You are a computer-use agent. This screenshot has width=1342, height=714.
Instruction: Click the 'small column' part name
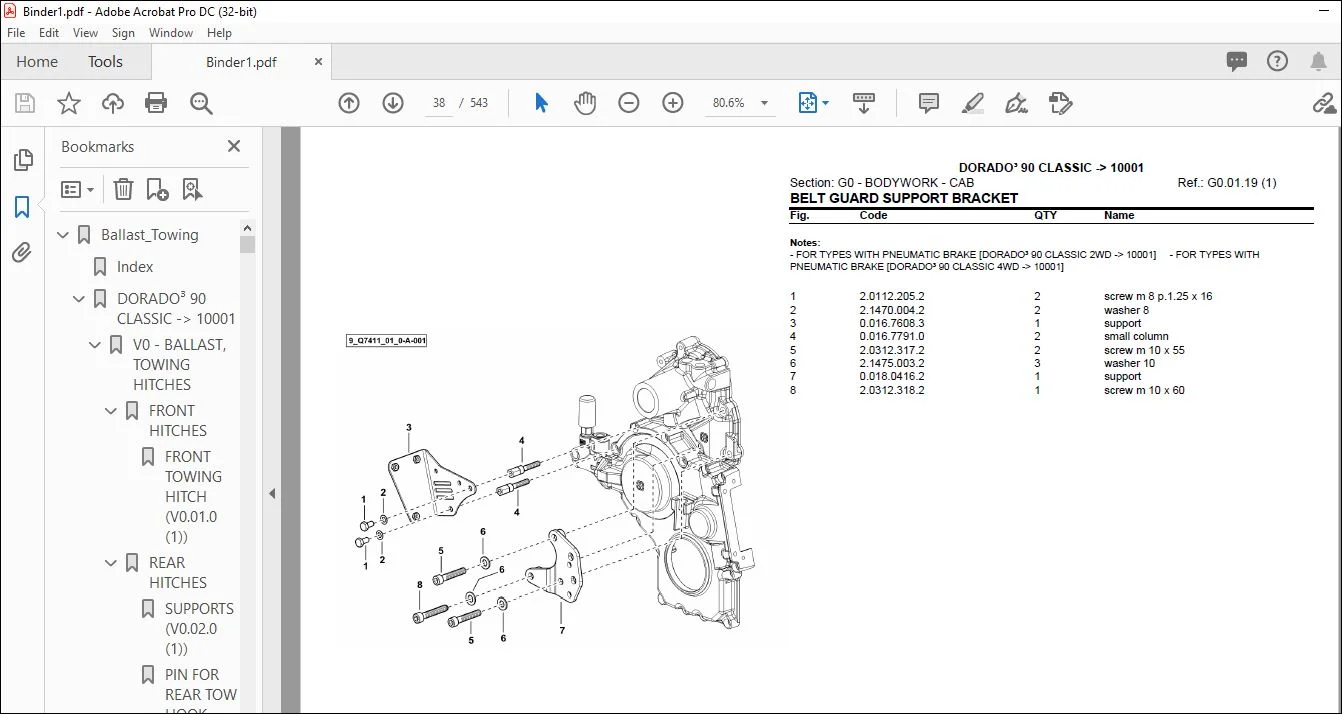(1136, 337)
